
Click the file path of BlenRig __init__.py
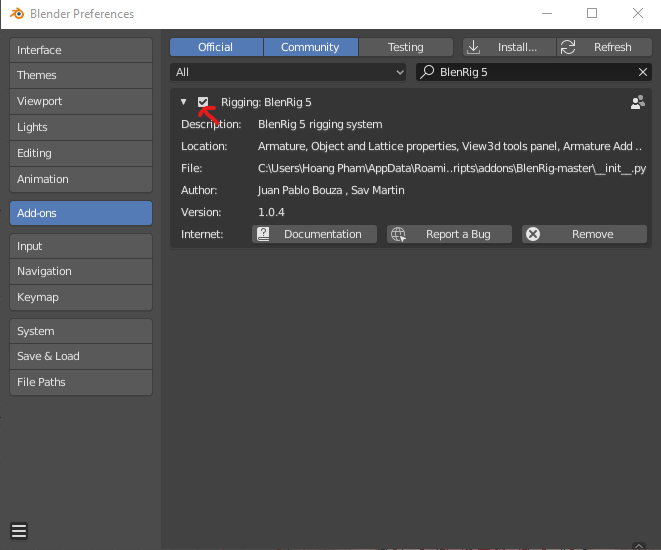(452, 168)
